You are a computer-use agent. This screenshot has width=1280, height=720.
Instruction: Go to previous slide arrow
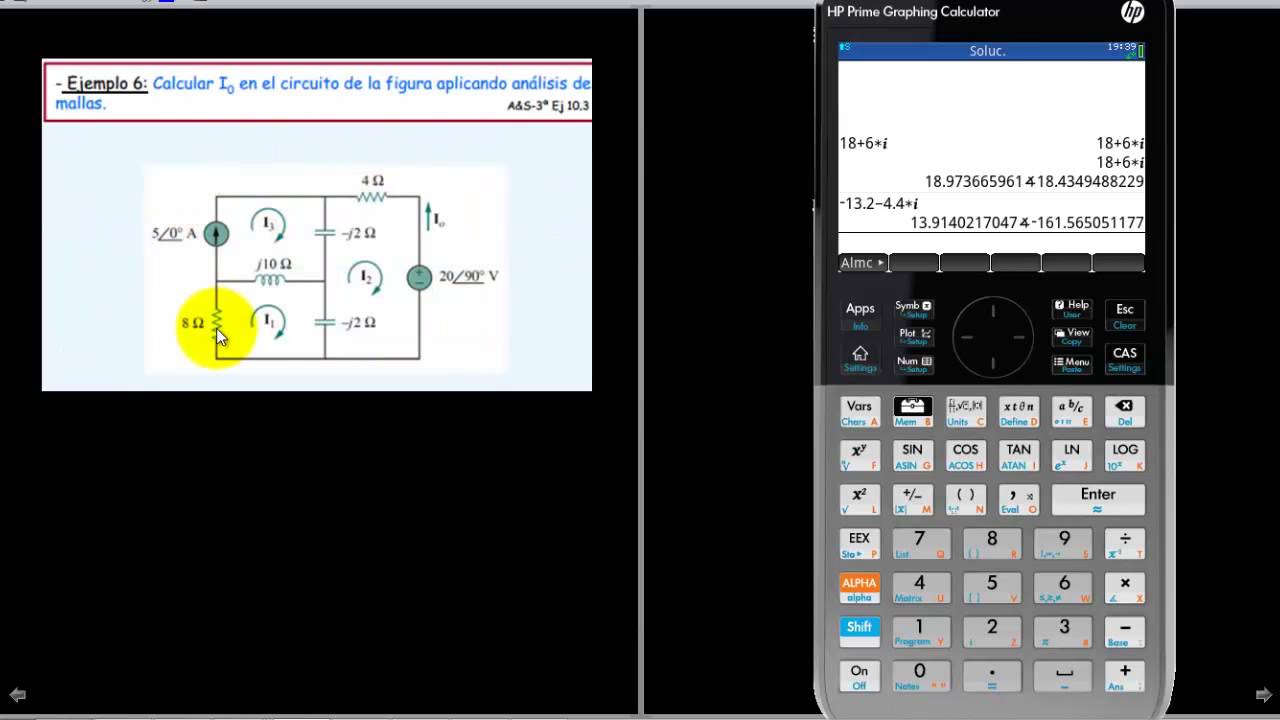tap(17, 694)
